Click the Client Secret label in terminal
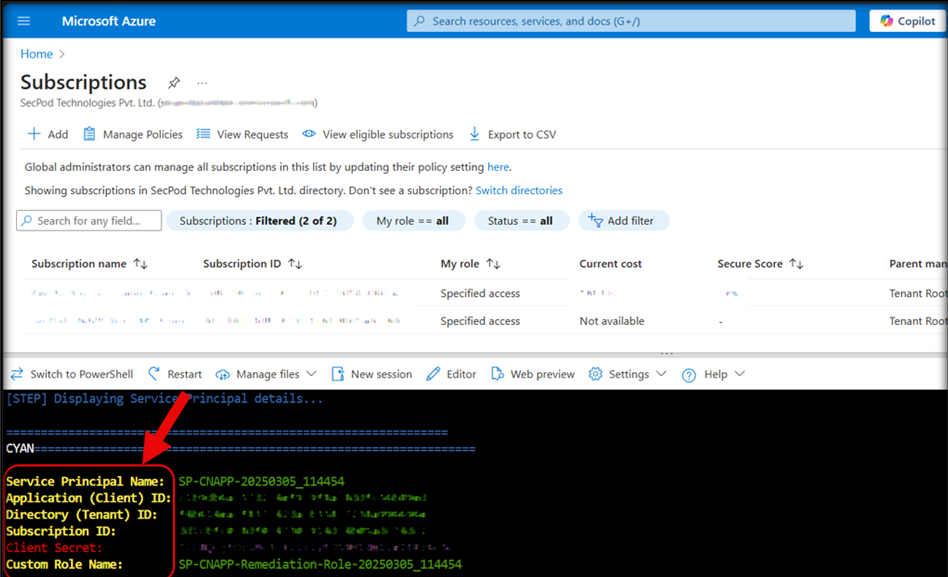 point(54,548)
